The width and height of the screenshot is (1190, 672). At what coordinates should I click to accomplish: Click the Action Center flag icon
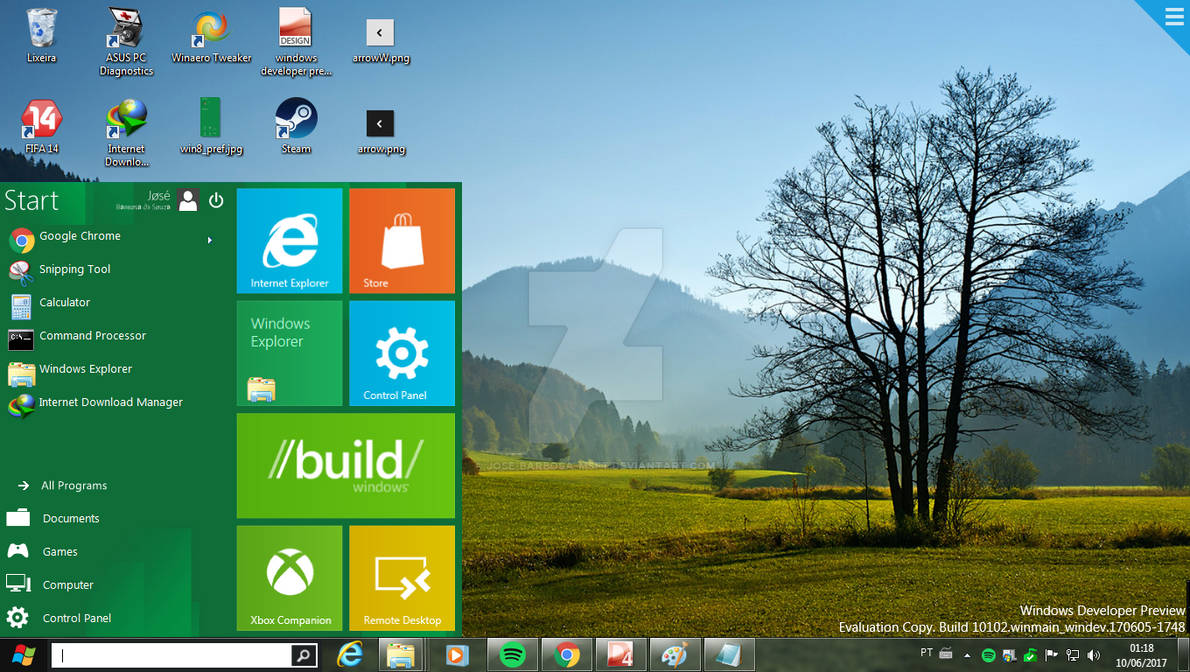[1051, 655]
